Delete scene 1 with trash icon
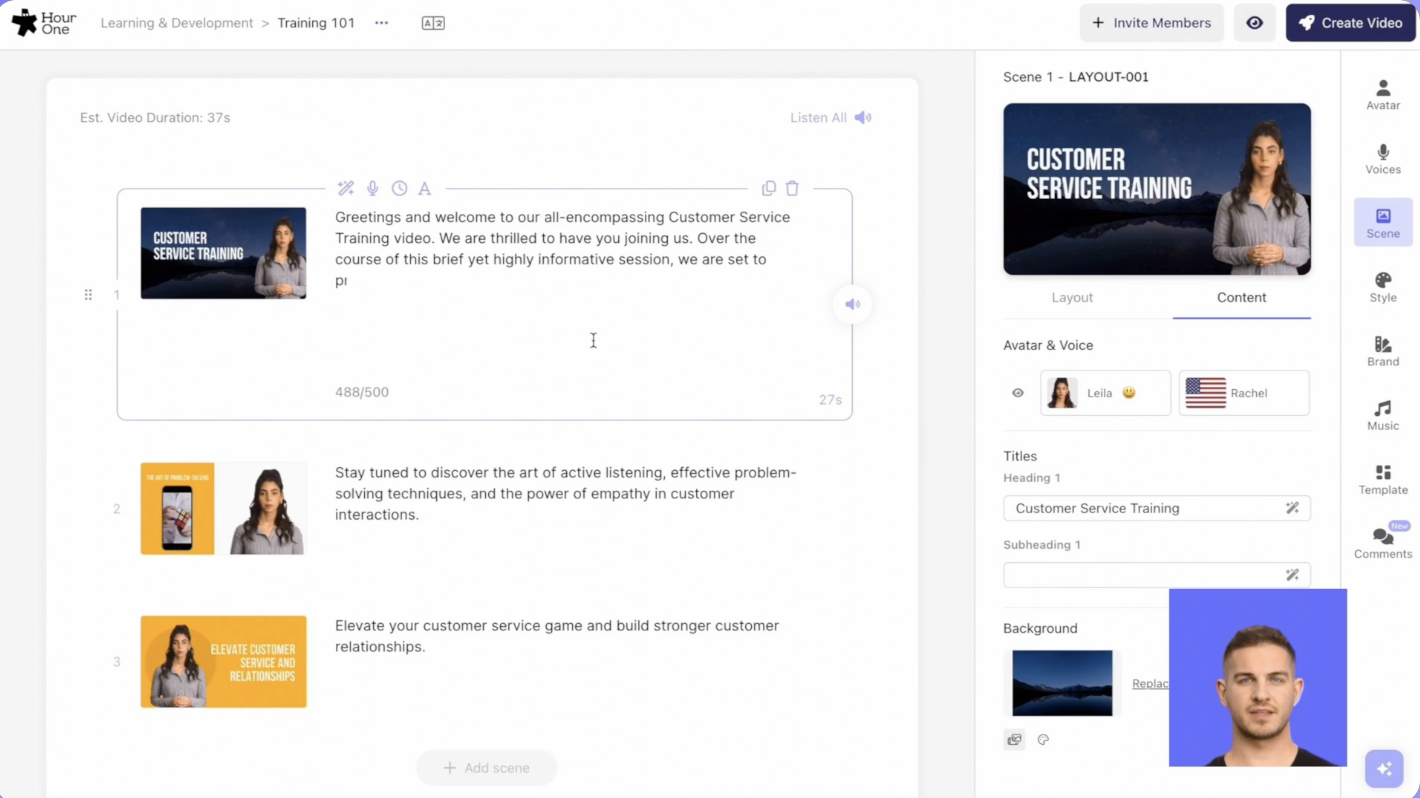The width and height of the screenshot is (1420, 798). pos(792,188)
